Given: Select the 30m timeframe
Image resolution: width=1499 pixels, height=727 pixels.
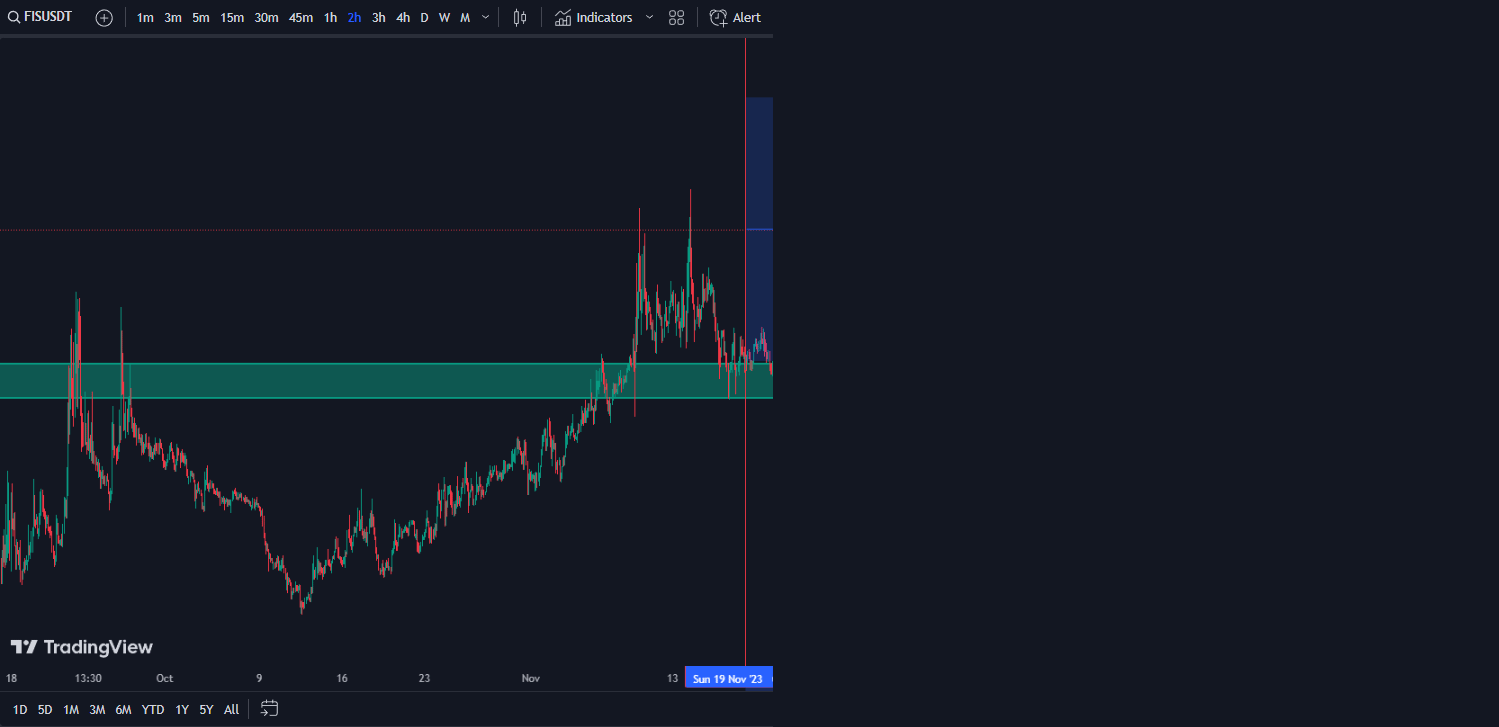Looking at the screenshot, I should coord(266,18).
